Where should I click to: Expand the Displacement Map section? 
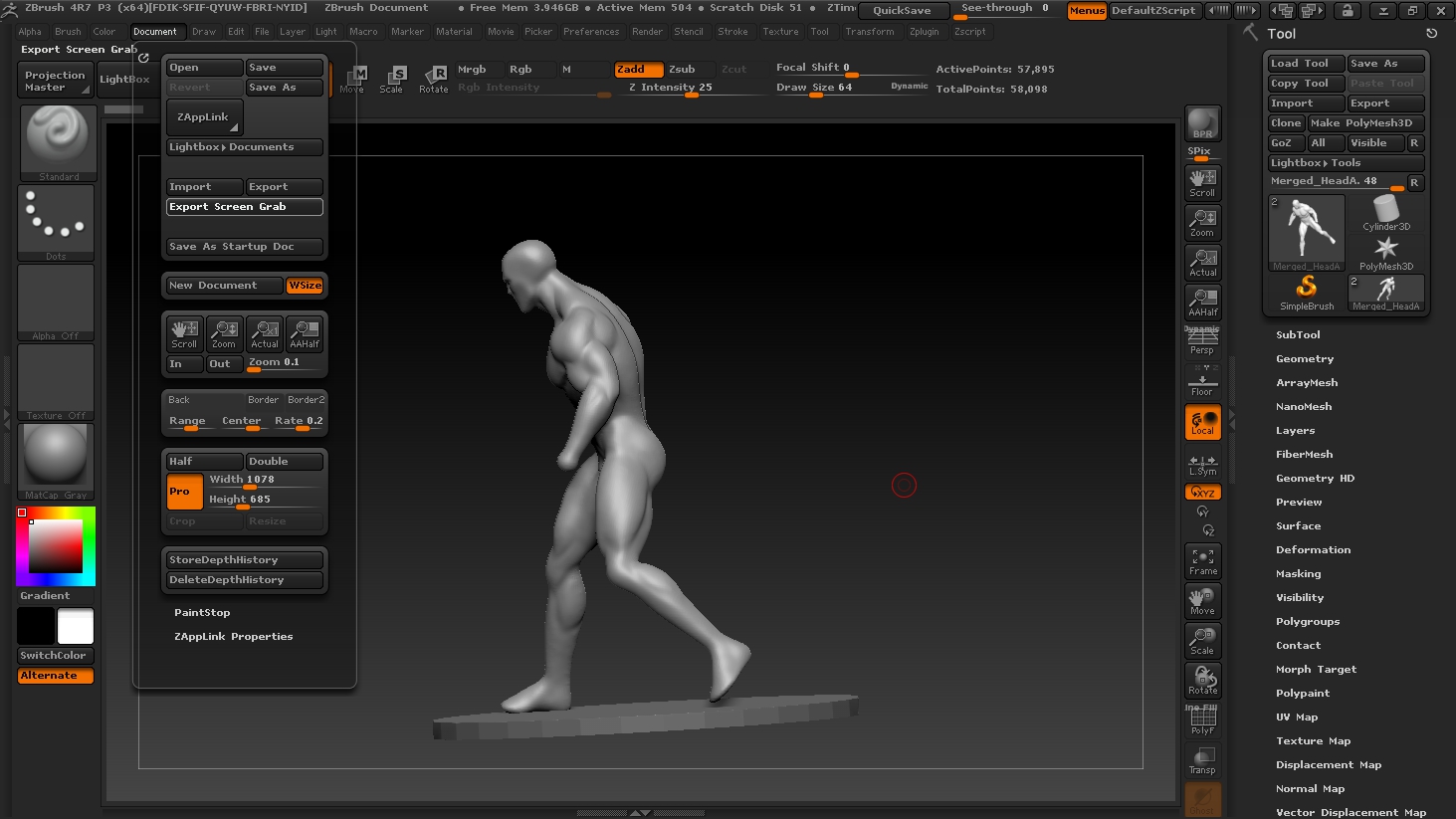pyautogui.click(x=1329, y=765)
